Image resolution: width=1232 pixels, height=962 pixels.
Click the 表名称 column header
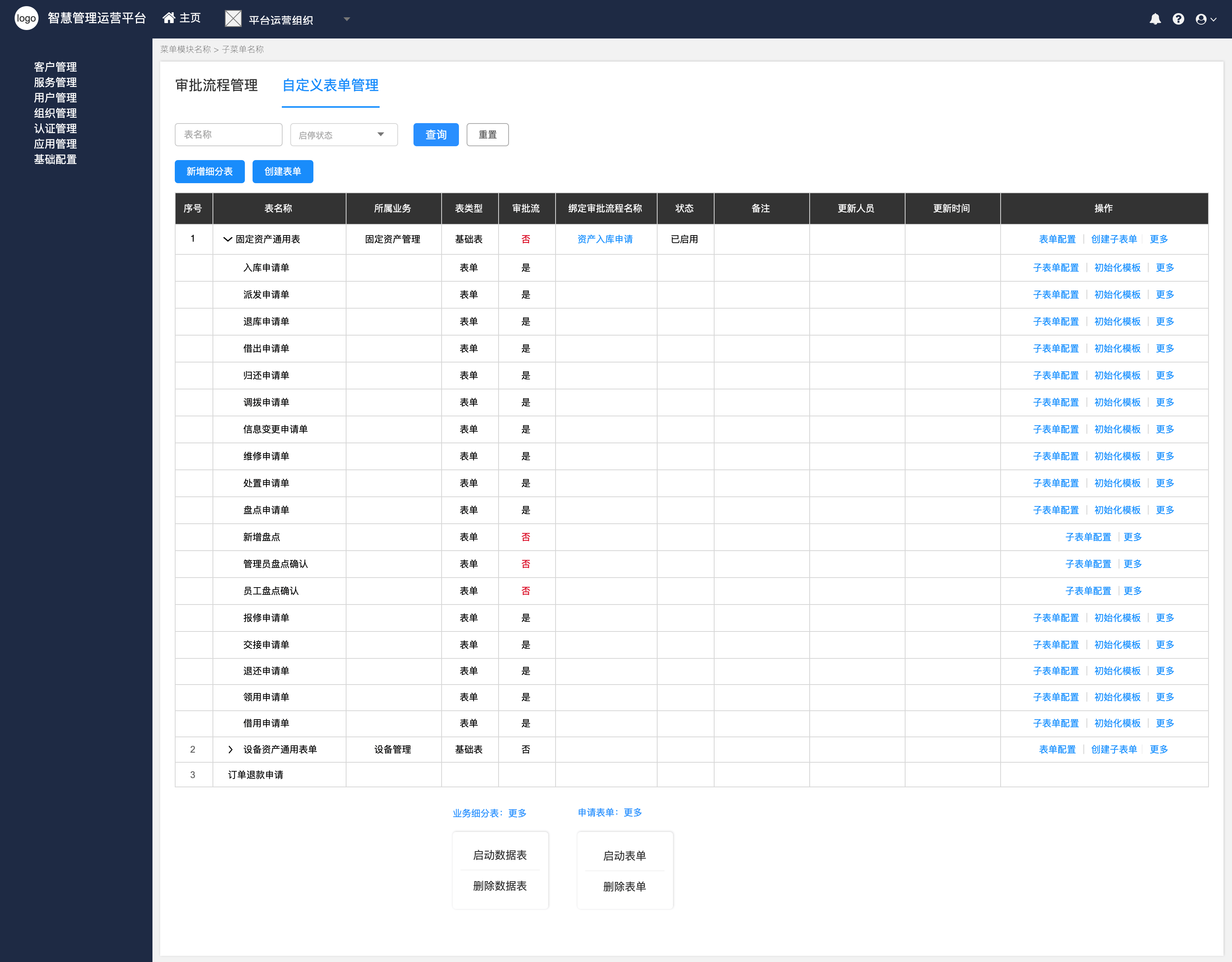279,209
